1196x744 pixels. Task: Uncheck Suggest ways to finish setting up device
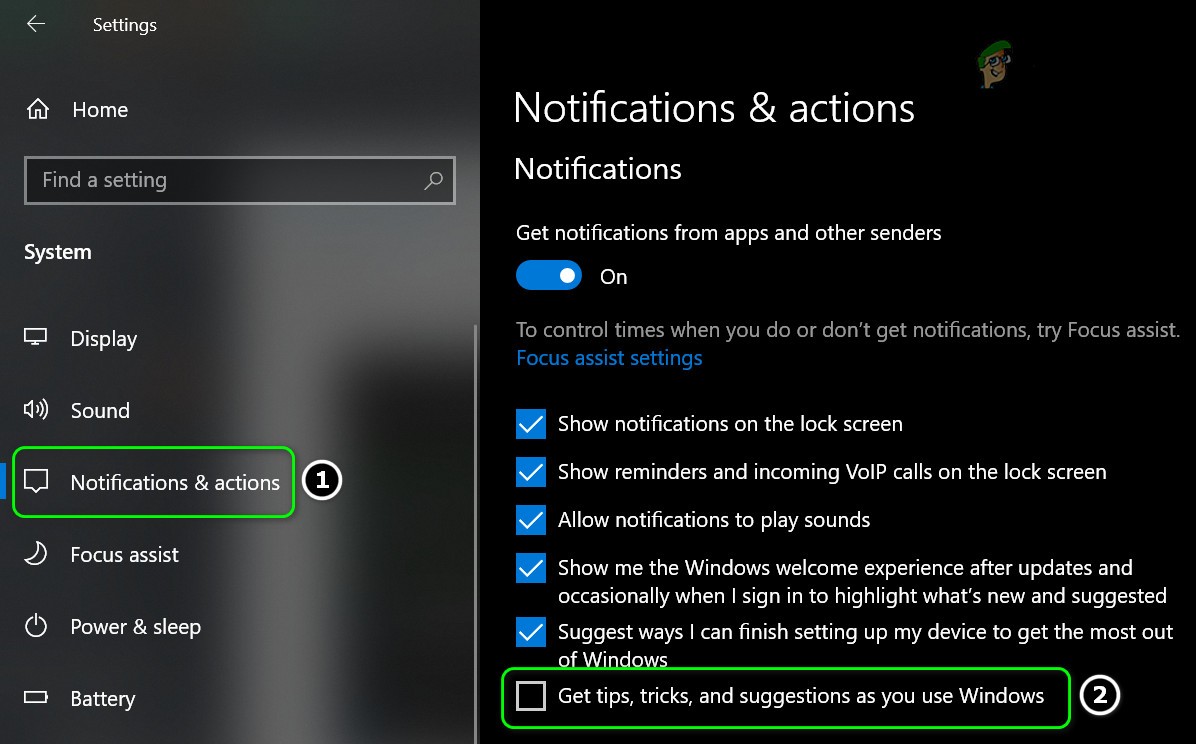[530, 632]
